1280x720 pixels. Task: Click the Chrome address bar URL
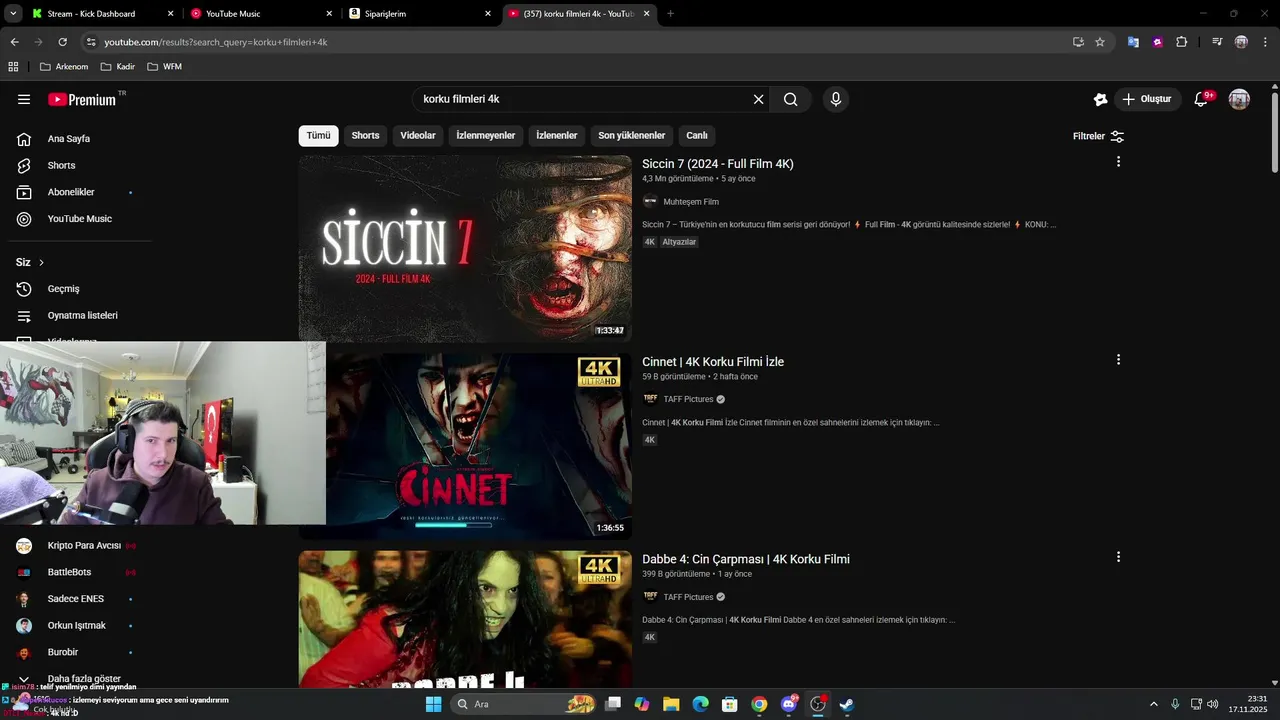point(216,42)
